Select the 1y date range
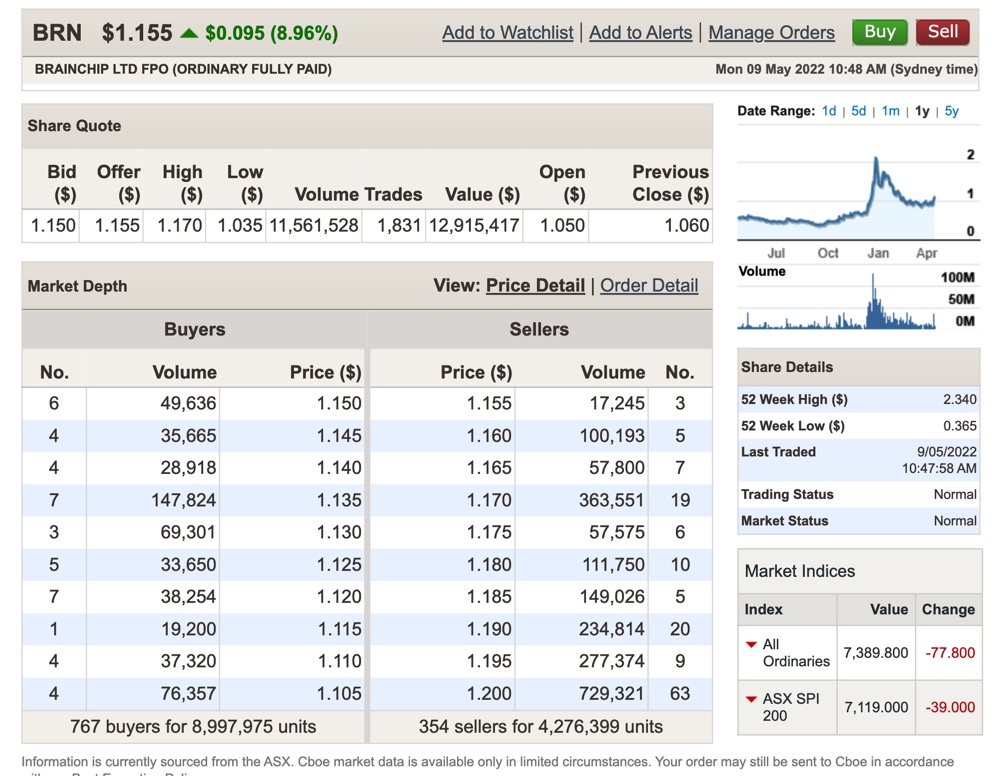 click(922, 111)
